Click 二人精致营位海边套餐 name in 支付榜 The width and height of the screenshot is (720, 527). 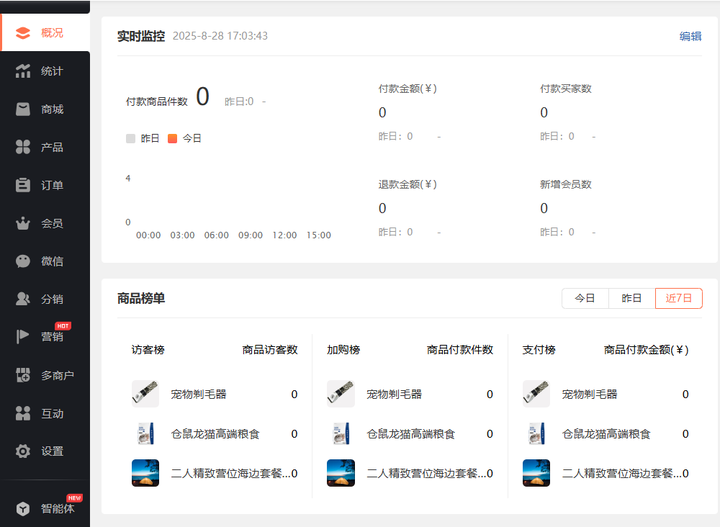click(622, 473)
